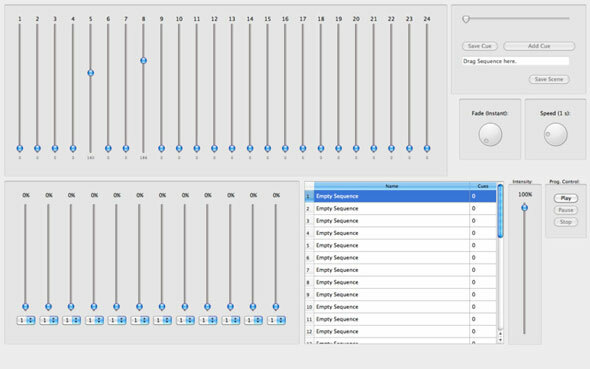This screenshot has height=369, width=590.
Task: Click the last 0% submaster fader handle
Action: [276, 307]
